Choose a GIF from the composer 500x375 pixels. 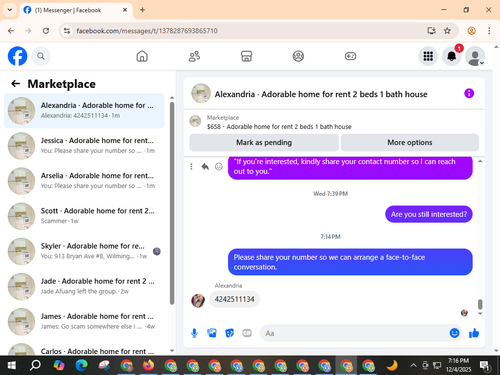pos(247,333)
